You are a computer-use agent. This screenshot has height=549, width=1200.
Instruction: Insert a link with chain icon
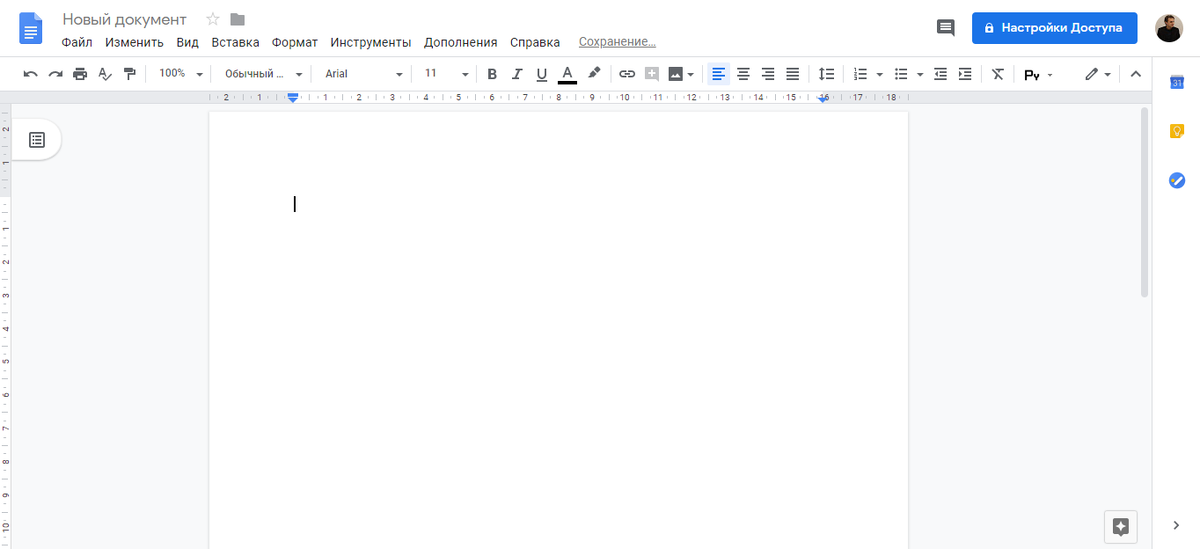pyautogui.click(x=627, y=74)
